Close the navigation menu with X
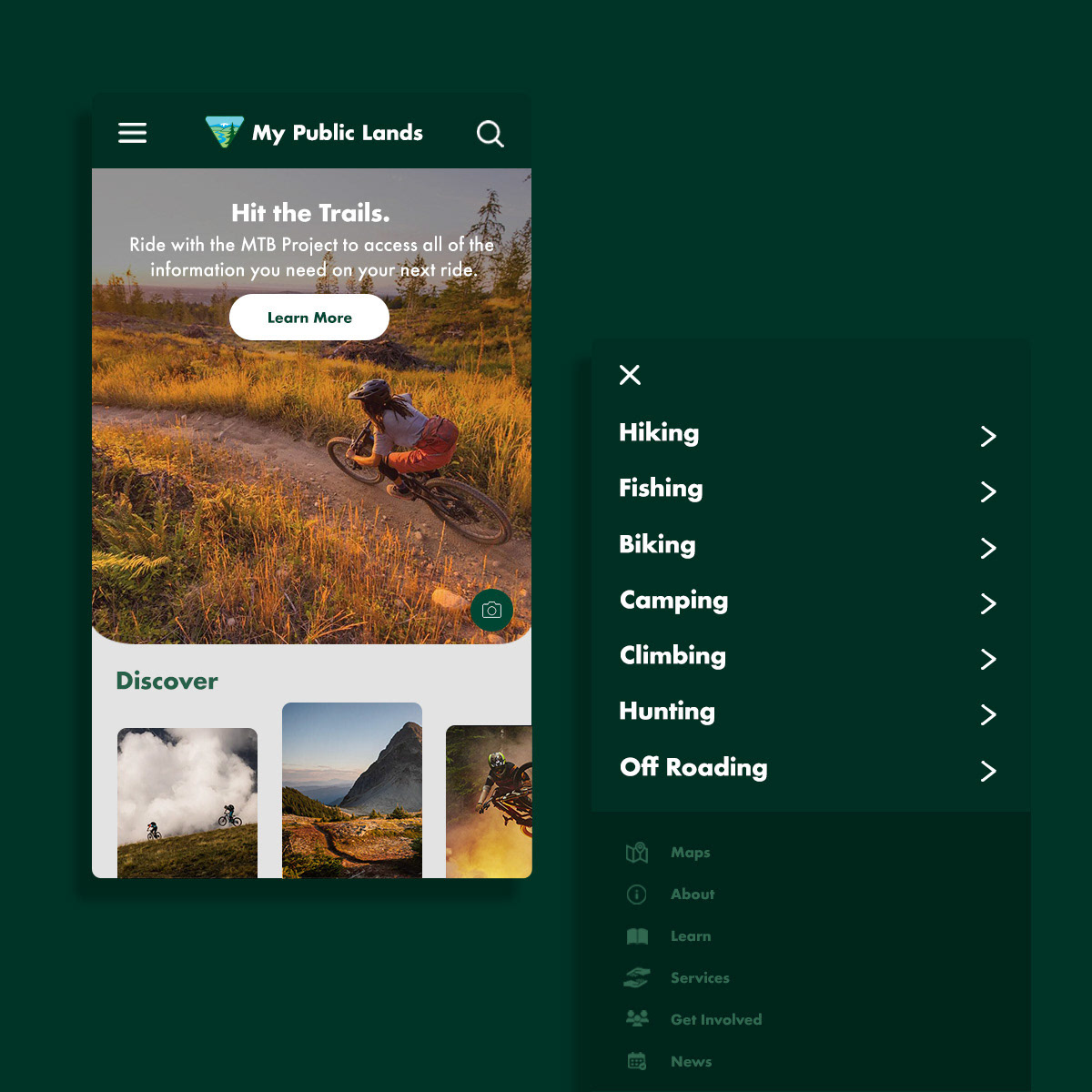This screenshot has height=1092, width=1092. click(630, 375)
